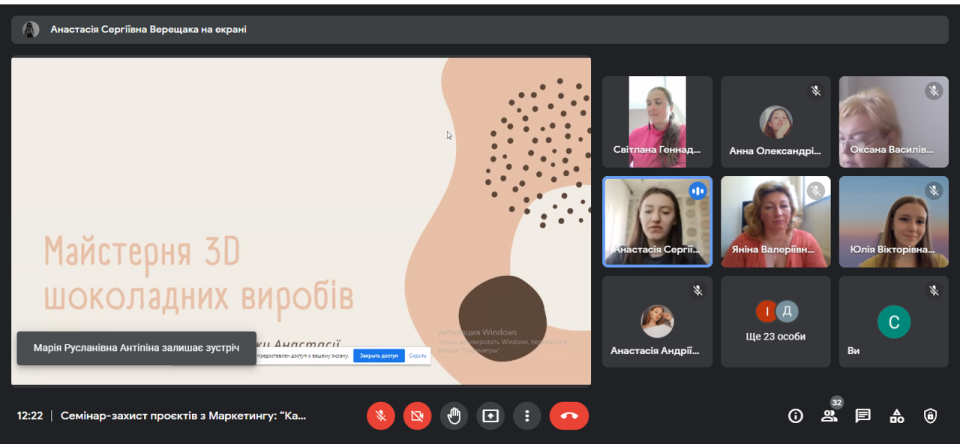Select Анастасія Сергії... speaking tile

(657, 222)
